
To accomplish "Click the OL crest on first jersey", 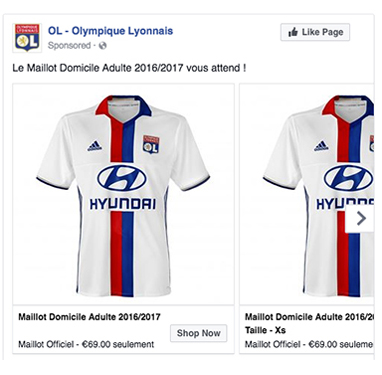I will click(151, 144).
